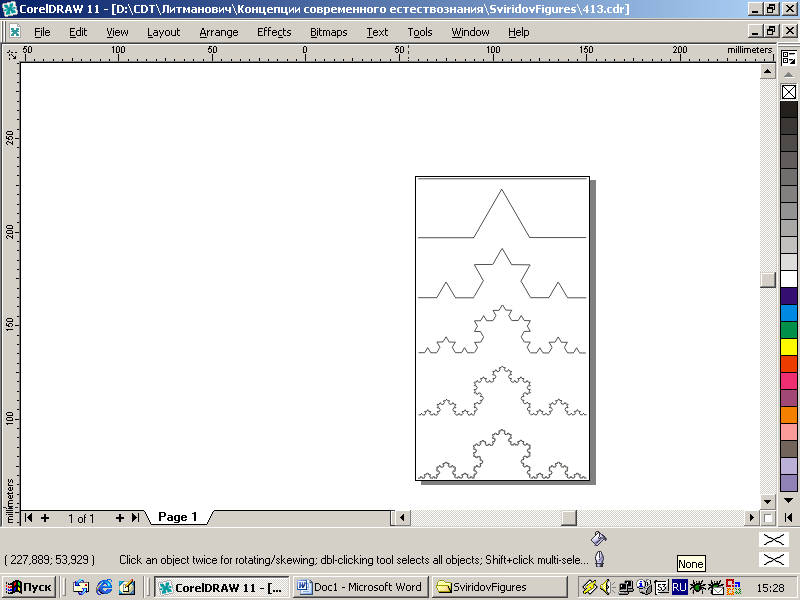Click the horizontal scrollbar thumb

coord(569,518)
